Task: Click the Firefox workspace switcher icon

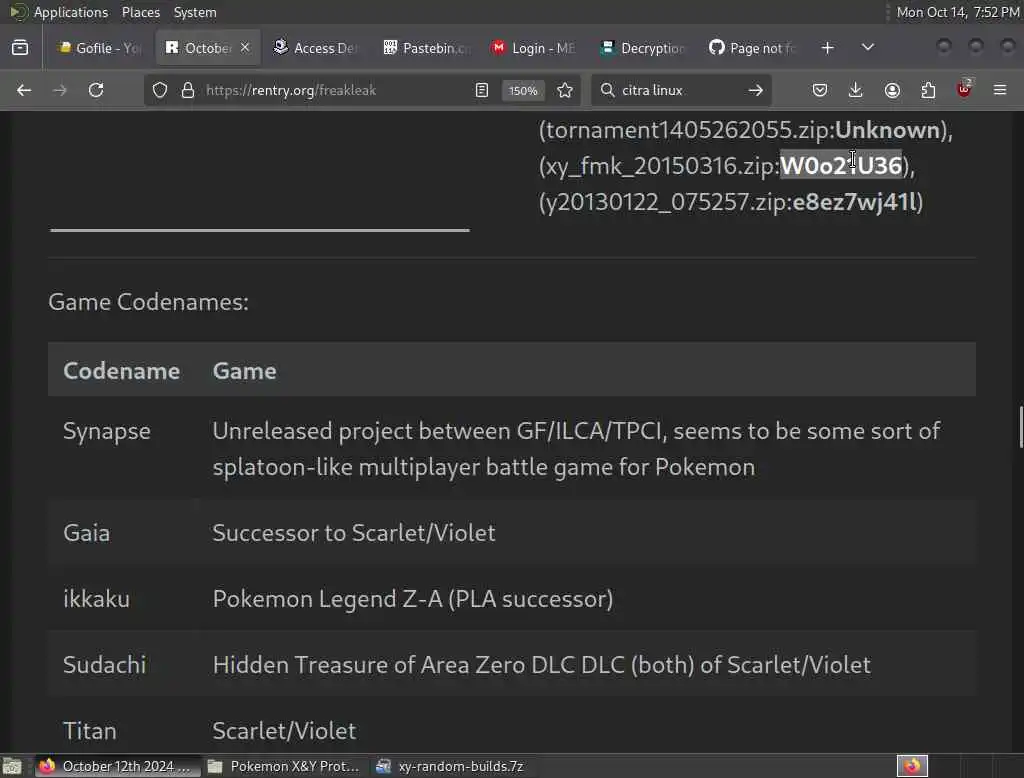Action: point(912,766)
